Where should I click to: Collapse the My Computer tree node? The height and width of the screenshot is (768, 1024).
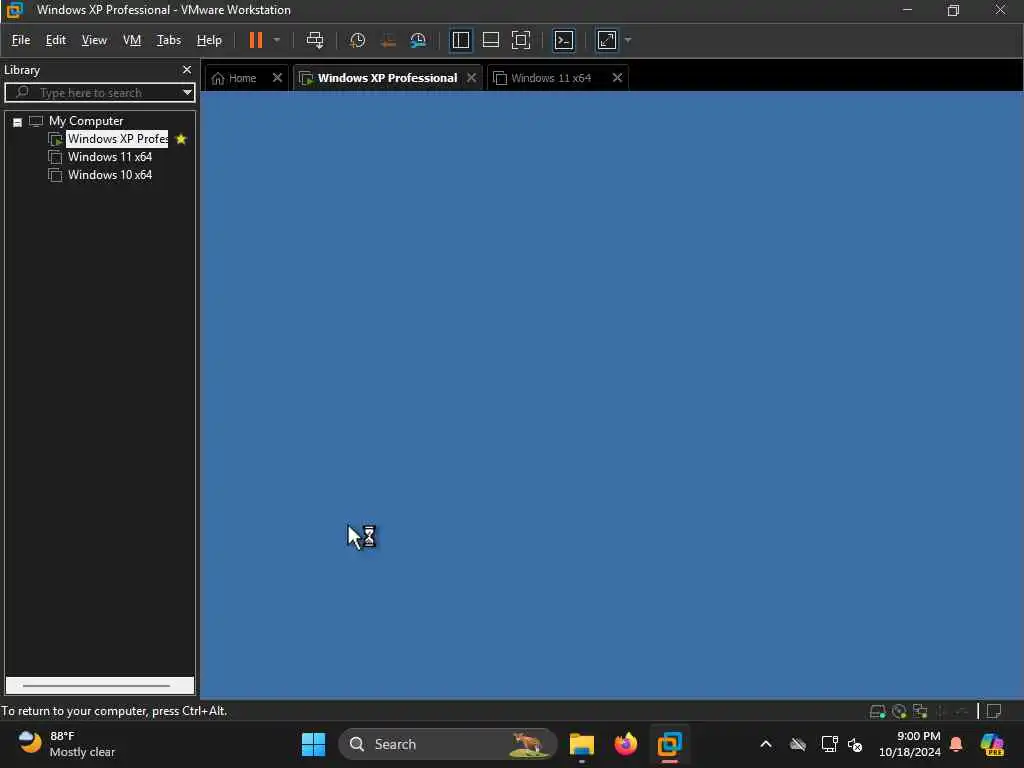coord(18,122)
